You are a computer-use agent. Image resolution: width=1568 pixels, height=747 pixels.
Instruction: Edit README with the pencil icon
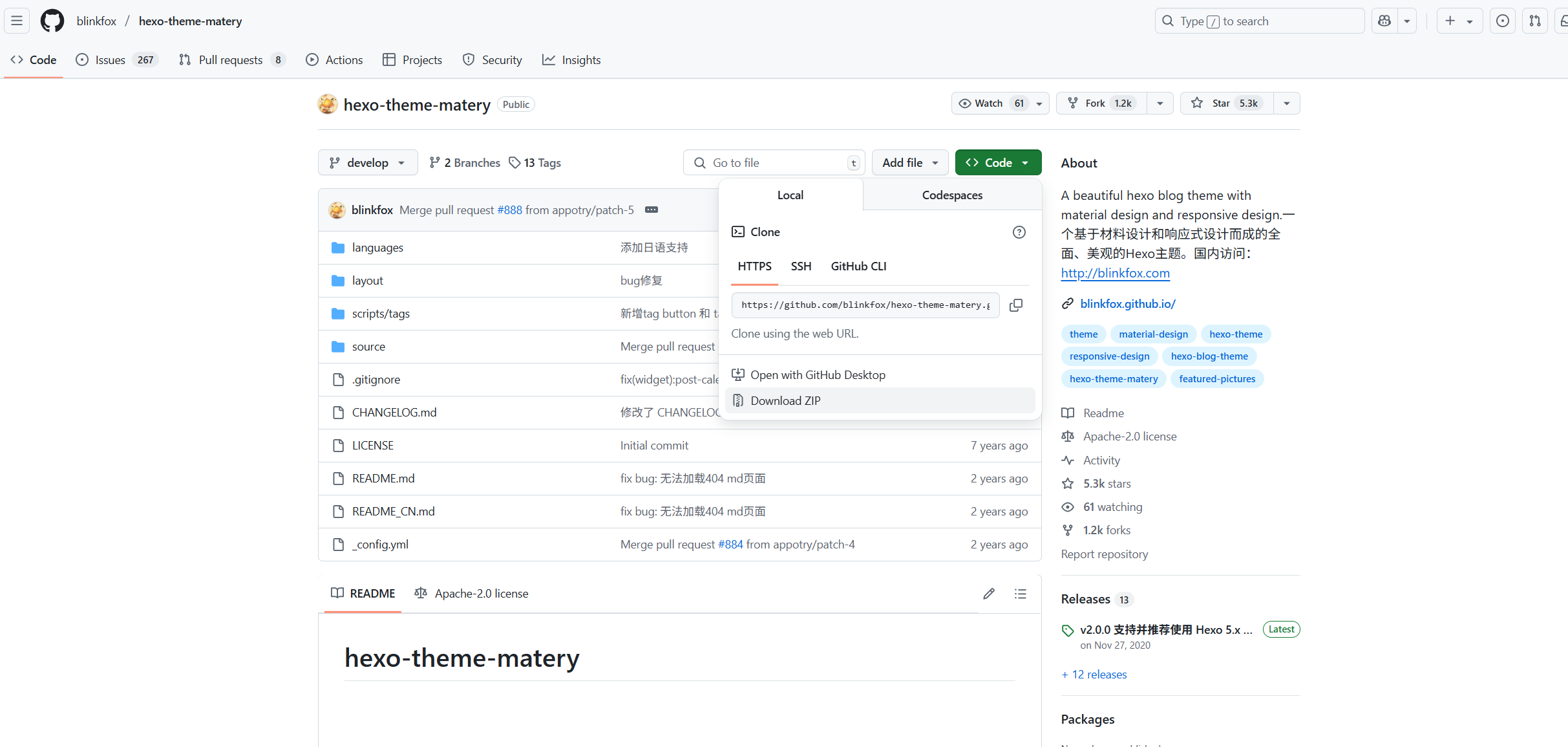pyautogui.click(x=988, y=594)
